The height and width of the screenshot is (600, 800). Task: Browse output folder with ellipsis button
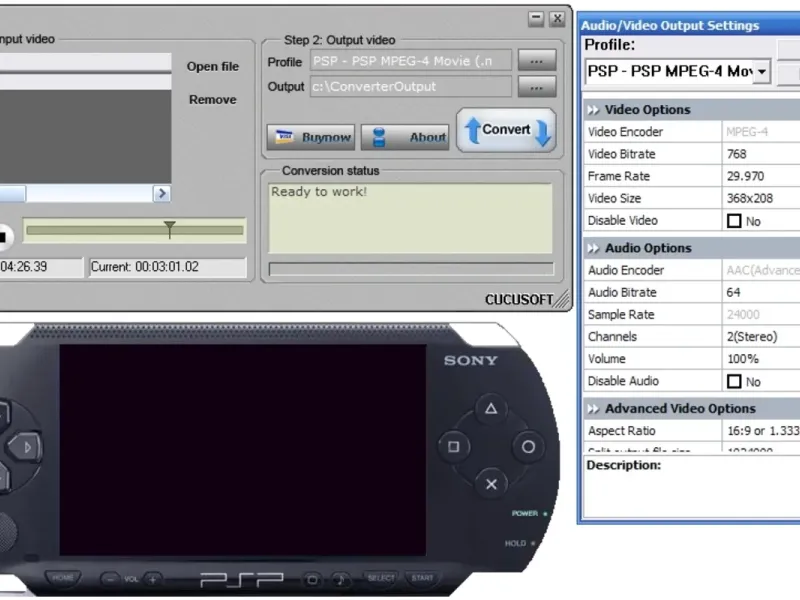pyautogui.click(x=537, y=87)
